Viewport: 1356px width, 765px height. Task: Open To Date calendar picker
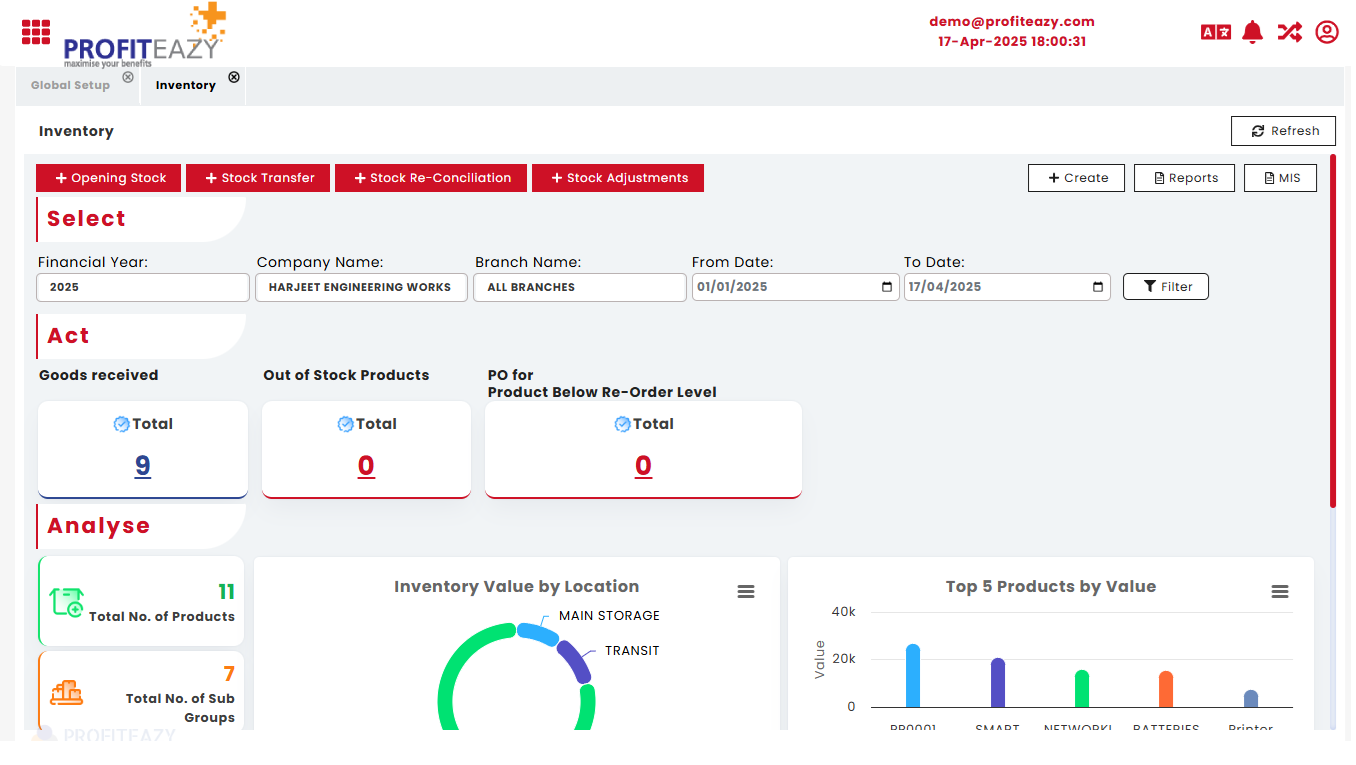point(1098,287)
